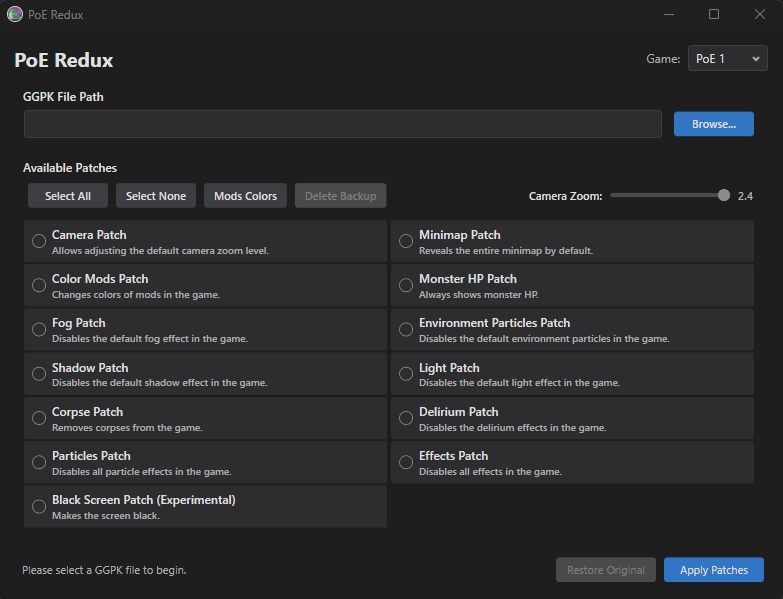Click 'Reveals the entire minimap by default.' text

click(506, 251)
